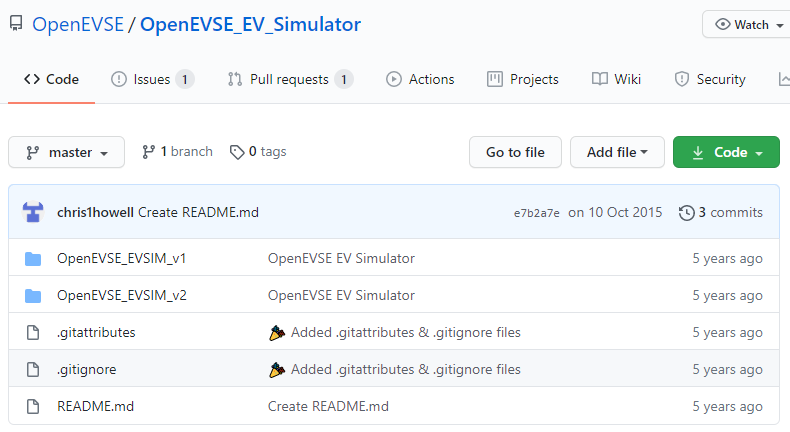Image resolution: width=790 pixels, height=432 pixels.
Task: Open the README.md file
Action: [x=96, y=406]
